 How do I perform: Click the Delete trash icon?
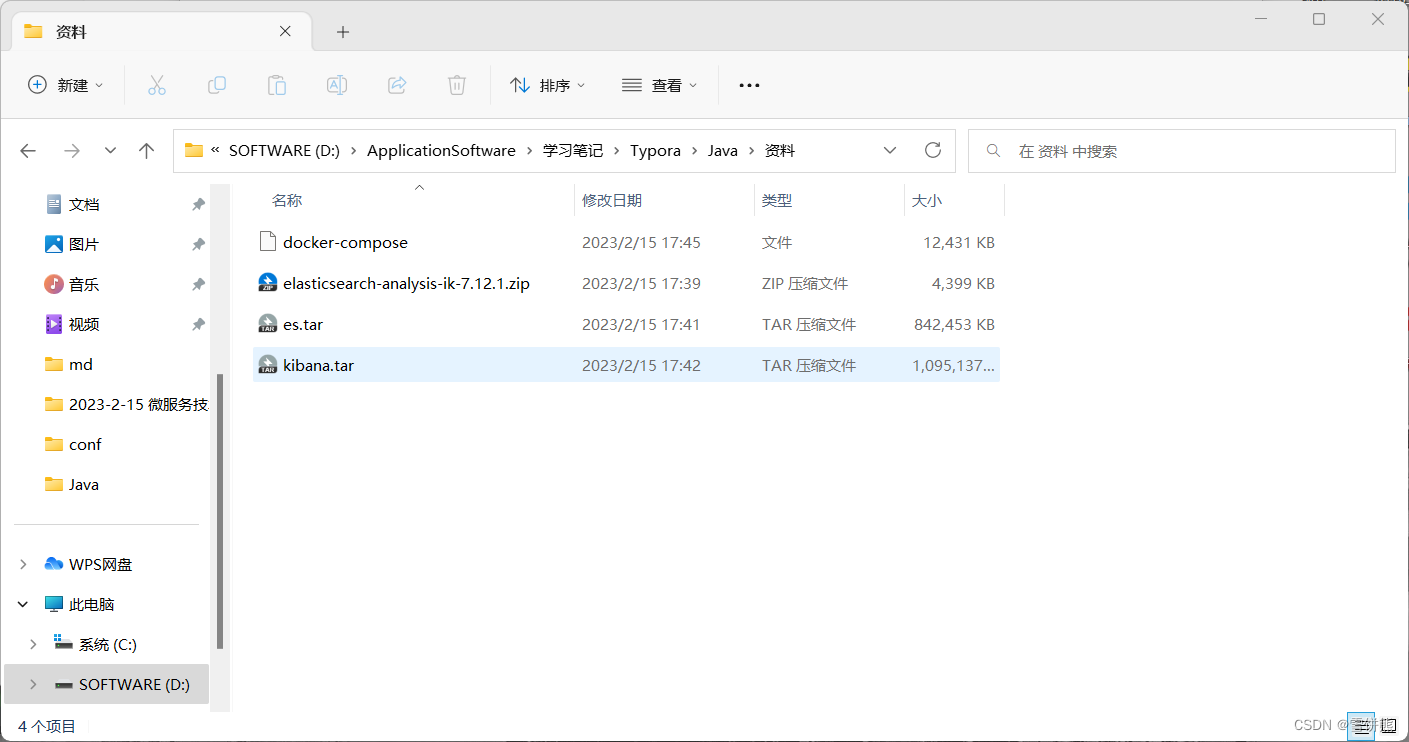pos(457,85)
